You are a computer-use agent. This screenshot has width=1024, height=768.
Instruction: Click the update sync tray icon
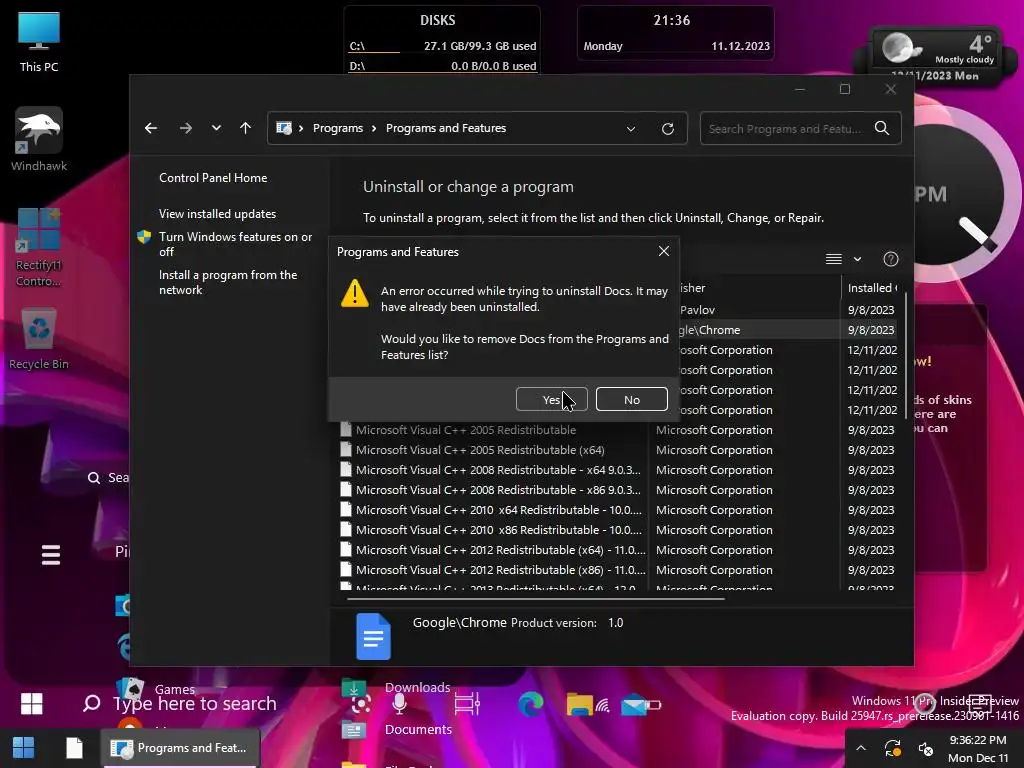pos(892,748)
